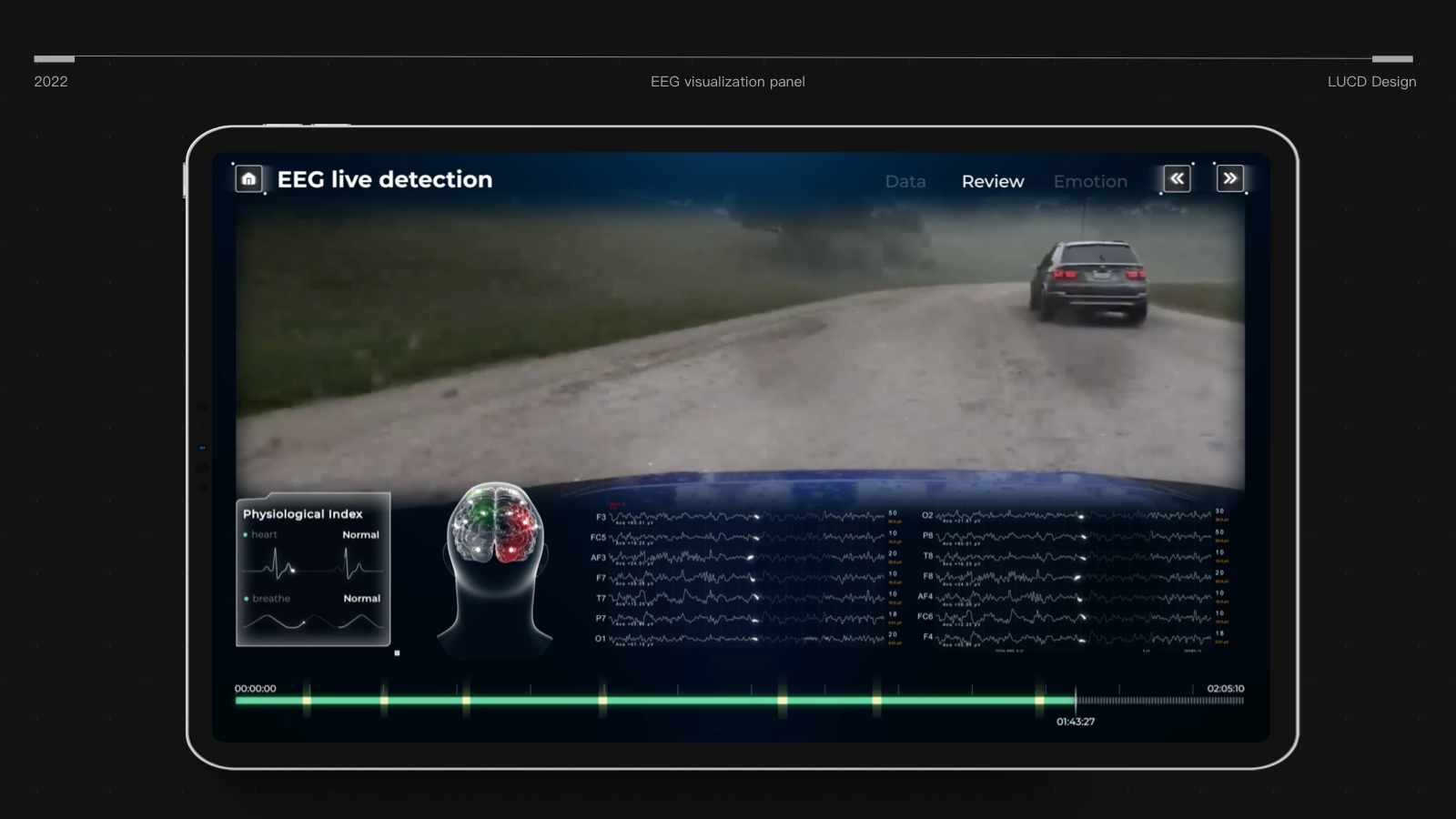This screenshot has height=819, width=1456.
Task: Select the double-left chevron skip button
Action: (x=1177, y=178)
